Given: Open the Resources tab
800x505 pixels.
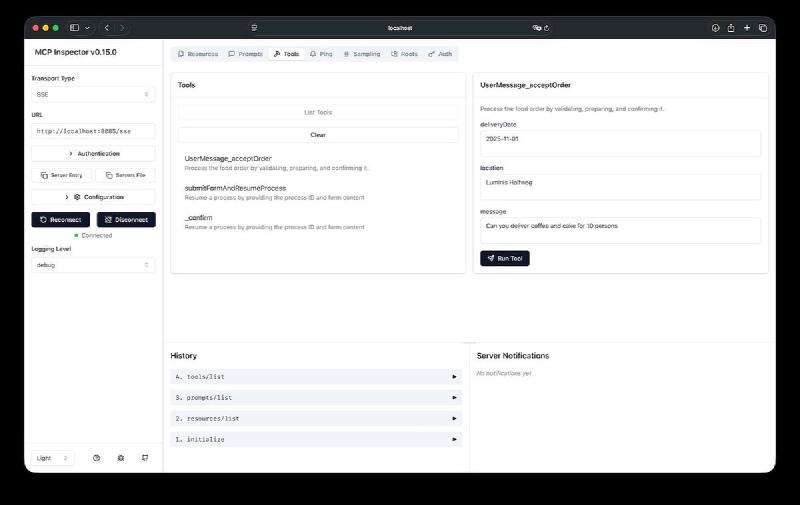Looking at the screenshot, I should pyautogui.click(x=197, y=54).
